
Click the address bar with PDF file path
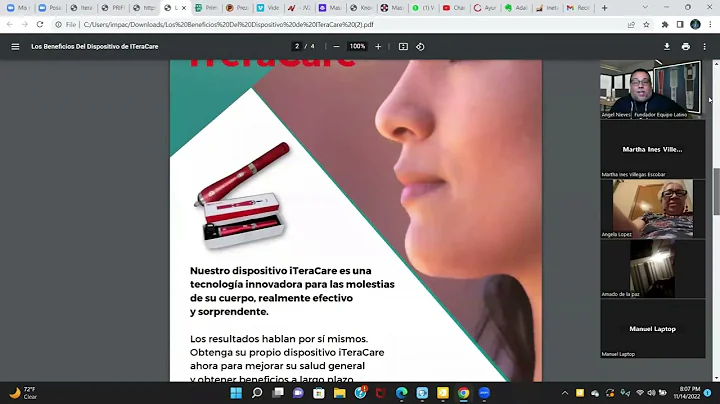coord(340,24)
